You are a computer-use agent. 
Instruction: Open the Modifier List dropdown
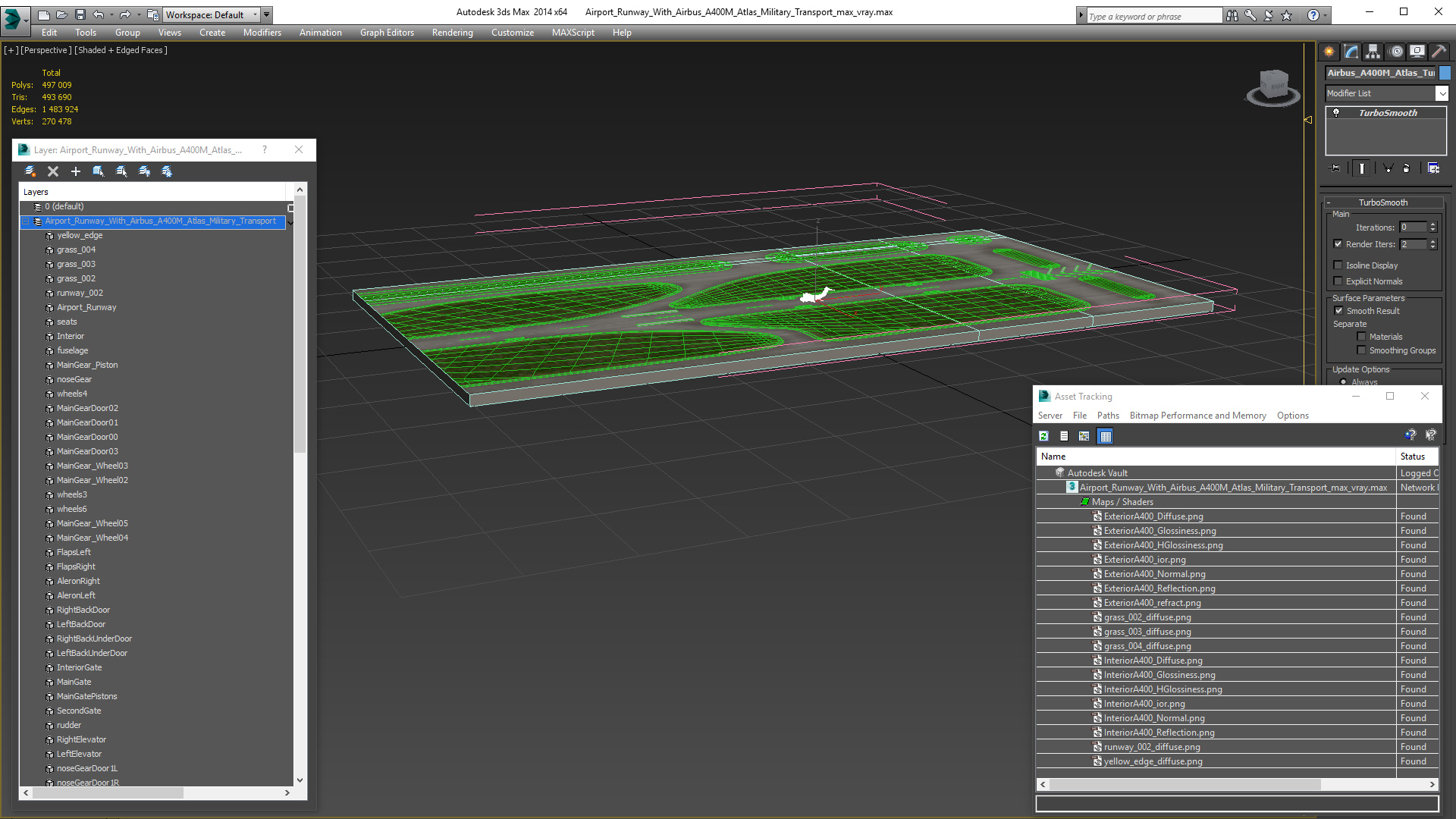(x=1442, y=93)
